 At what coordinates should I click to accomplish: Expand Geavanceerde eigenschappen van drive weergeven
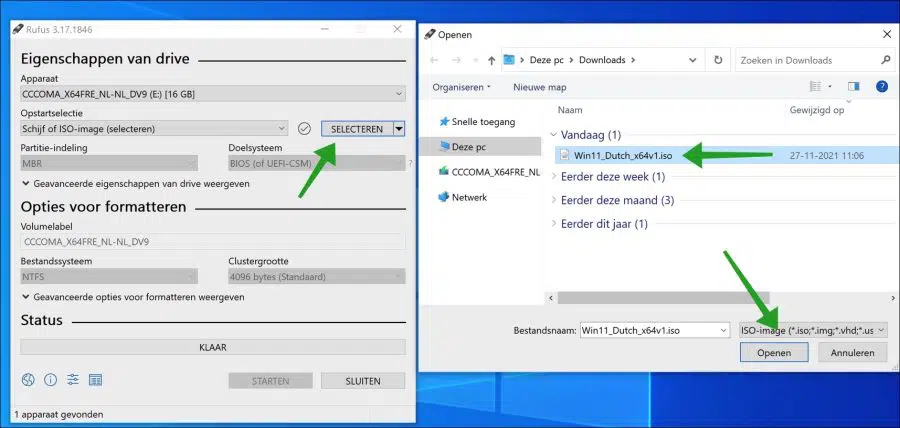(x=135, y=184)
